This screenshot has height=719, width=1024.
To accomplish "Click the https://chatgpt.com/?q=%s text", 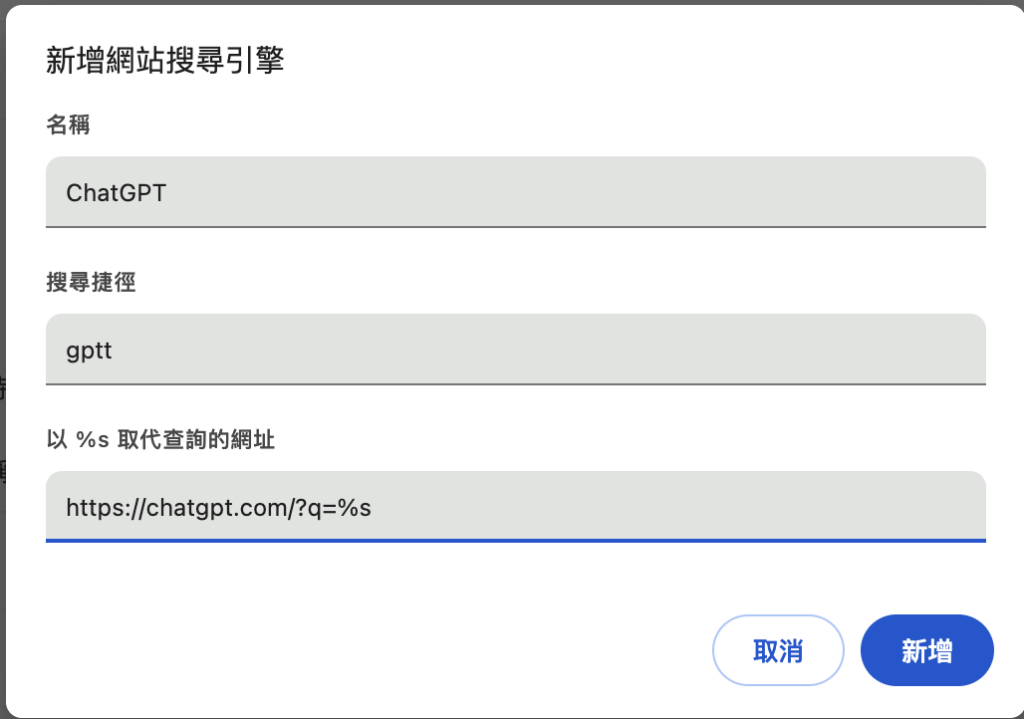I will coord(219,507).
